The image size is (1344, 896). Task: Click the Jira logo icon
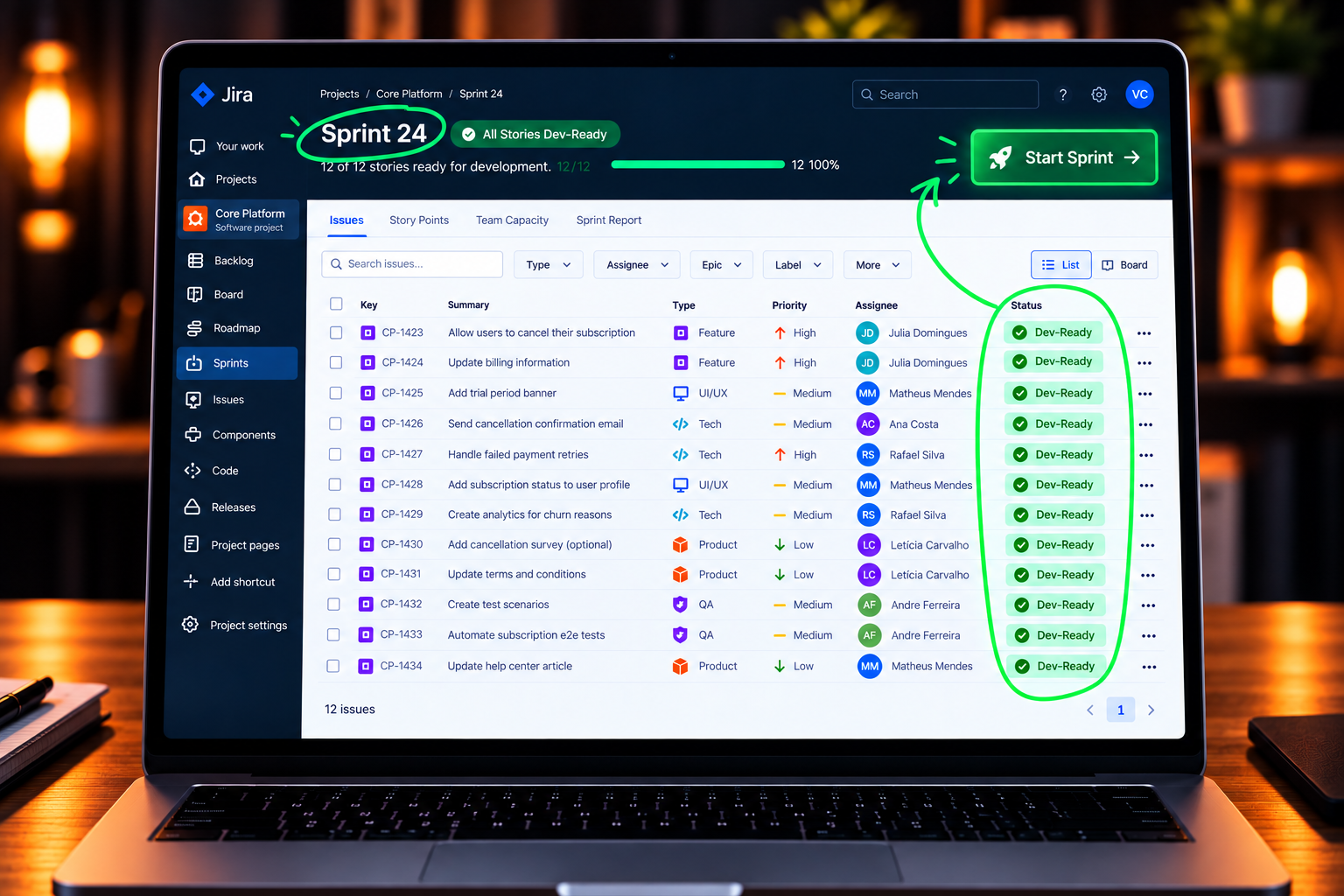[x=202, y=94]
